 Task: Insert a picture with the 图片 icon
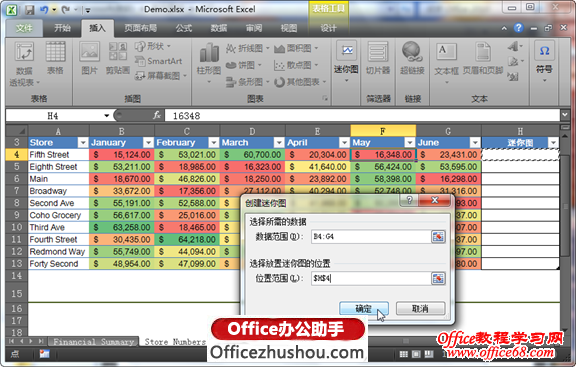click(89, 58)
